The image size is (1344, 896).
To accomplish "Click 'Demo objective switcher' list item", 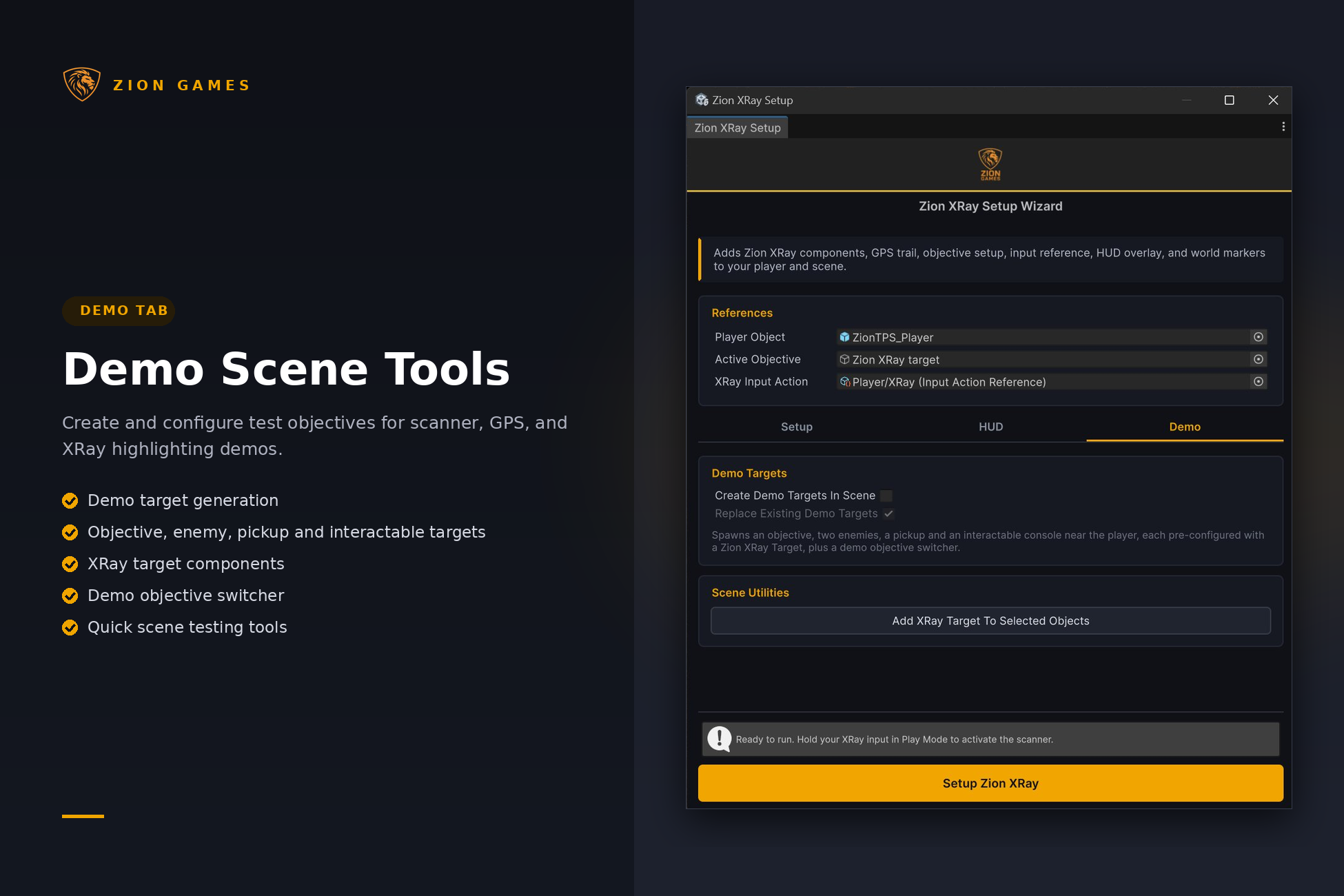I will coord(185,595).
